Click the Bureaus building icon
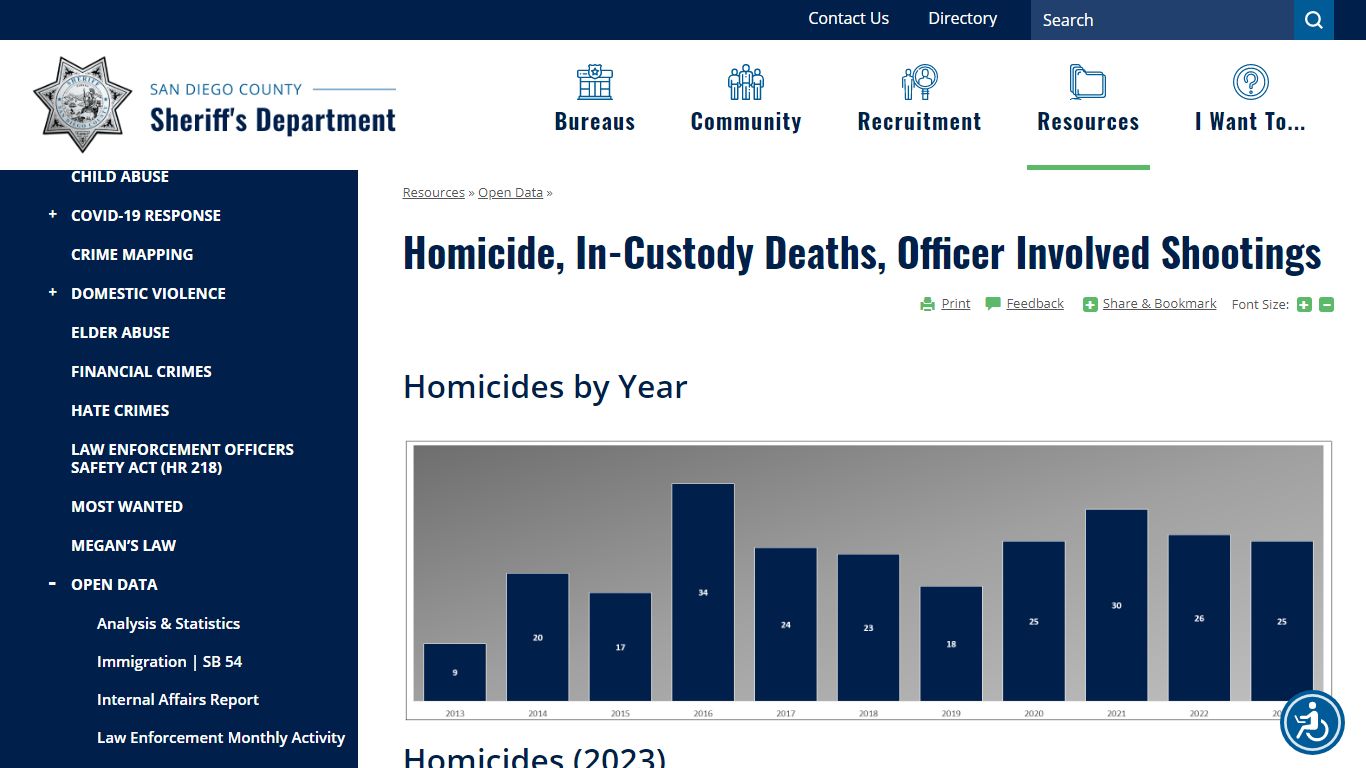This screenshot has height=768, width=1366. 595,82
